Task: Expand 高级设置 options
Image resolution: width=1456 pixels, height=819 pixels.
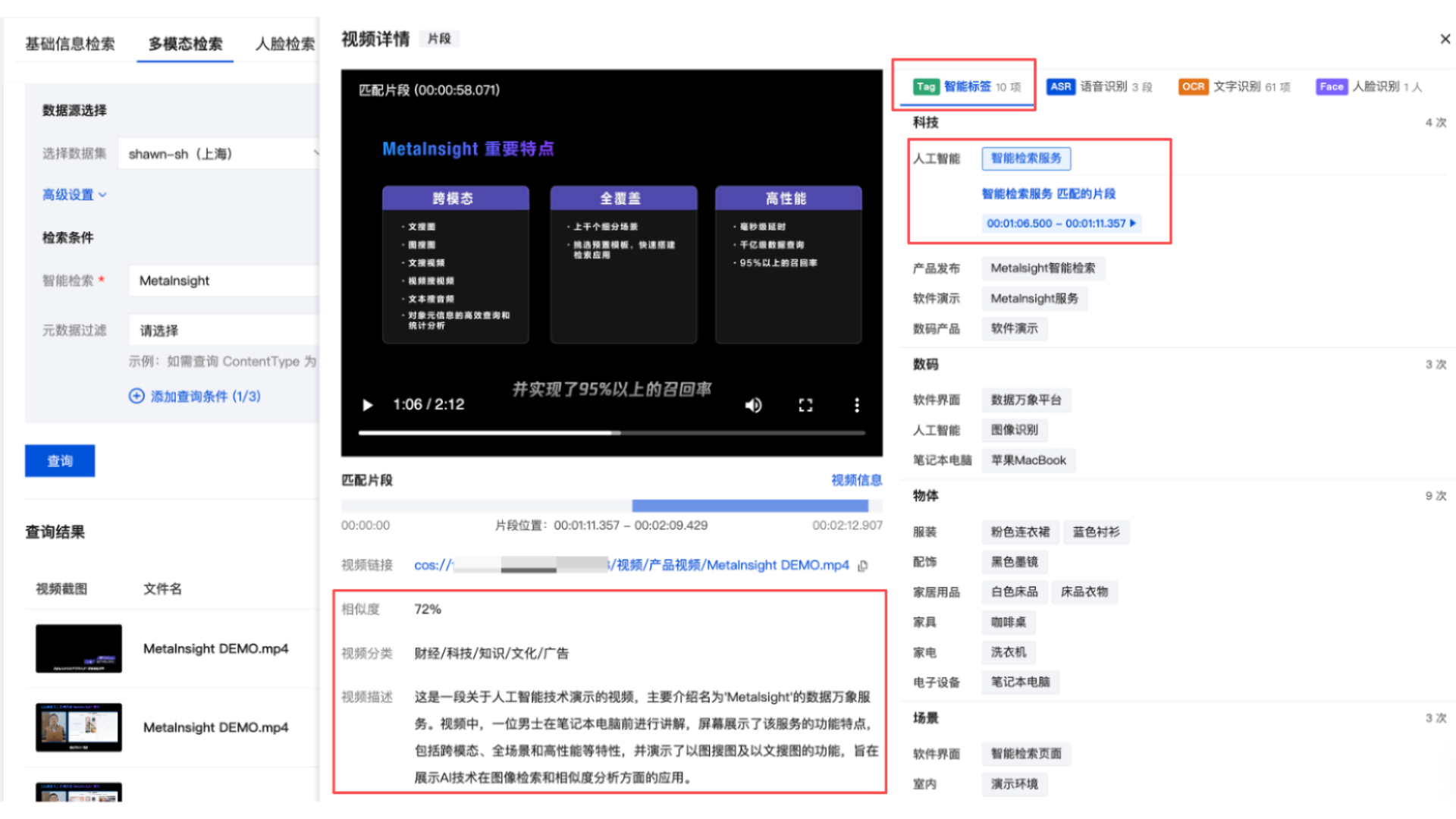Action: (x=74, y=195)
